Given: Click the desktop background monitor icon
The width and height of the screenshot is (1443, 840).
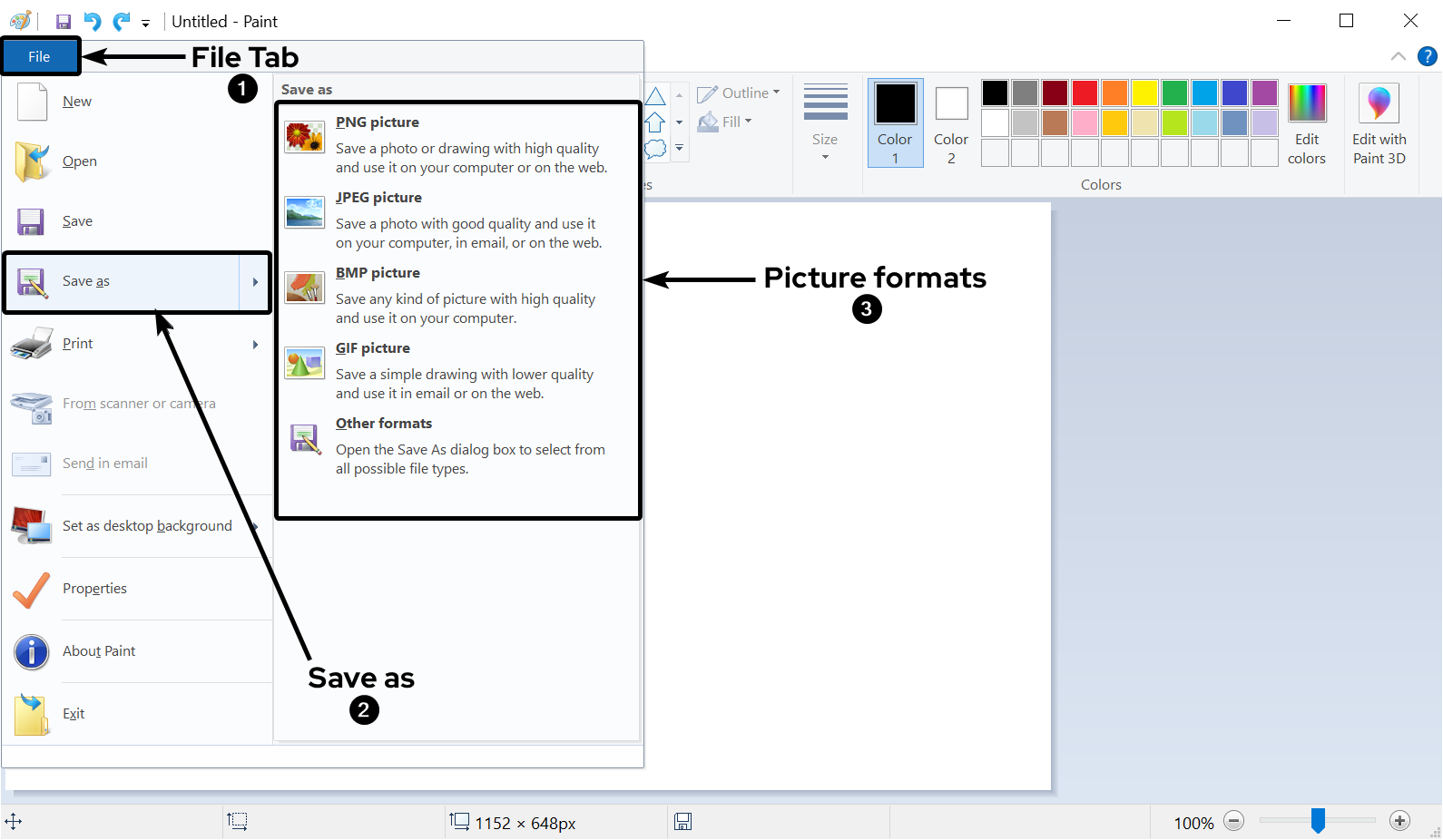Looking at the screenshot, I should click(32, 526).
